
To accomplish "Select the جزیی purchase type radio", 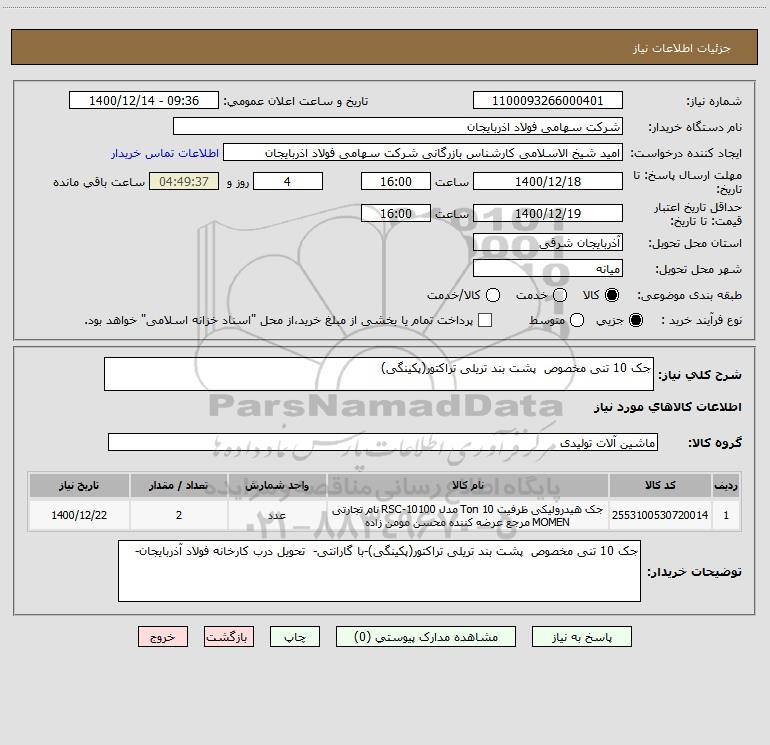I will pos(635,320).
